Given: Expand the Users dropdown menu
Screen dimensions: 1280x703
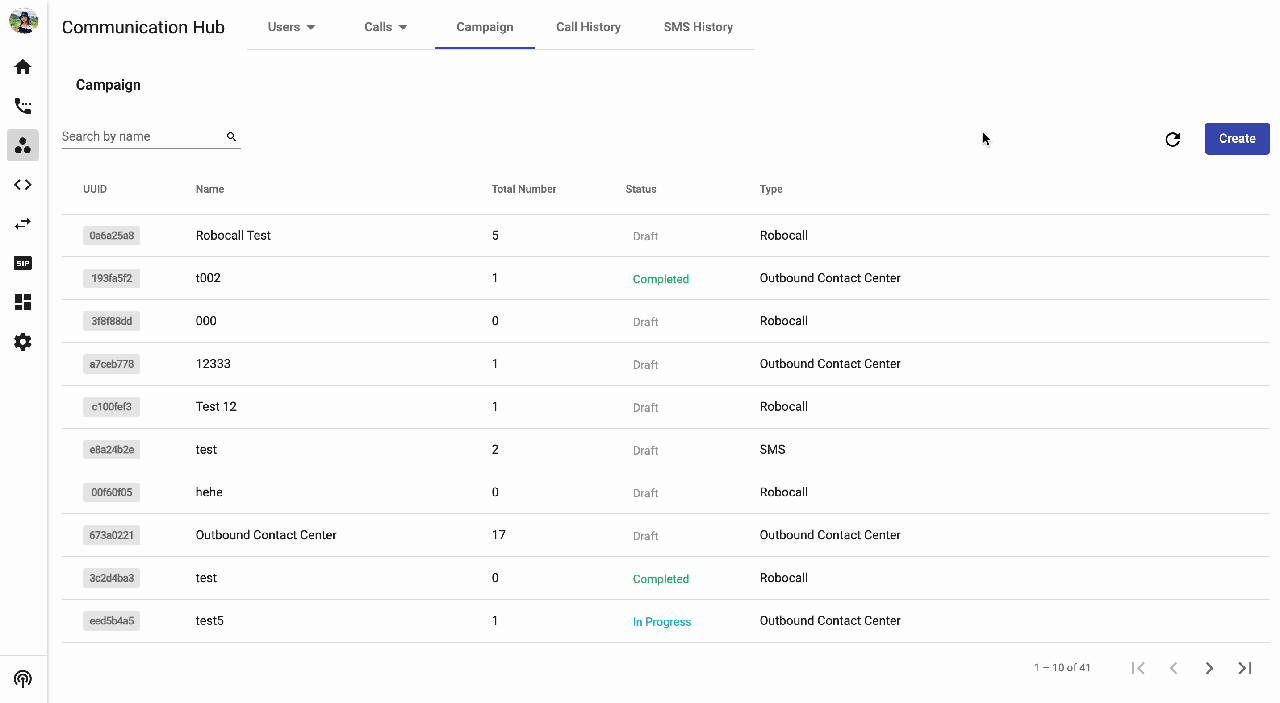Looking at the screenshot, I should tap(291, 27).
